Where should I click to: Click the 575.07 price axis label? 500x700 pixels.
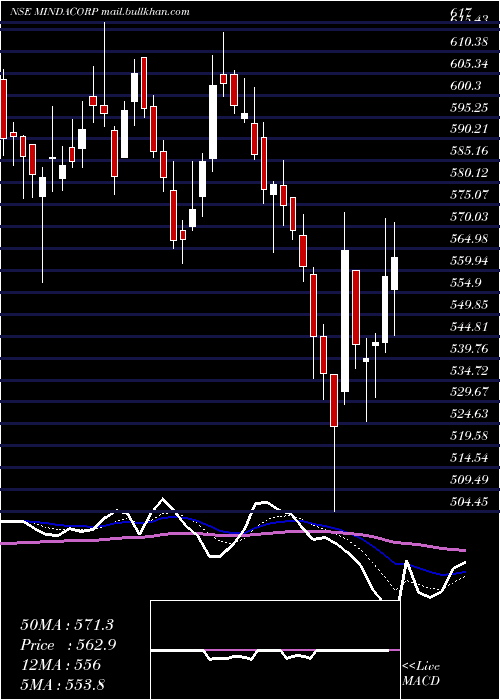(468, 195)
